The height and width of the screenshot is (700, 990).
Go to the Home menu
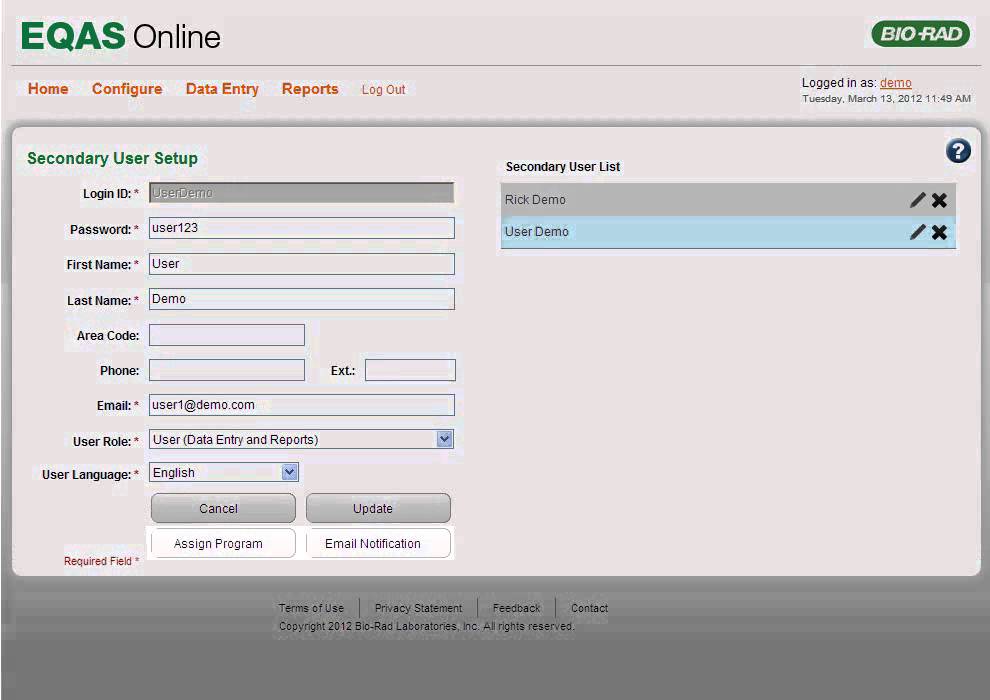pyautogui.click(x=48, y=89)
